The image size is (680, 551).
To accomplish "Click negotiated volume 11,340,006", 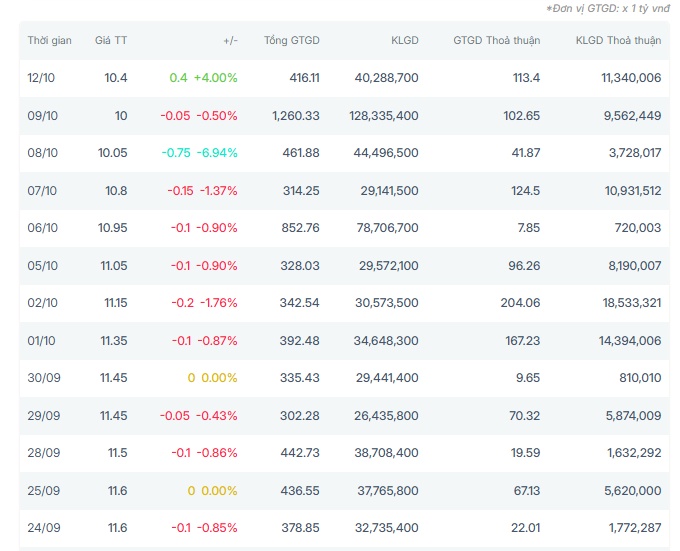I will [x=631, y=78].
